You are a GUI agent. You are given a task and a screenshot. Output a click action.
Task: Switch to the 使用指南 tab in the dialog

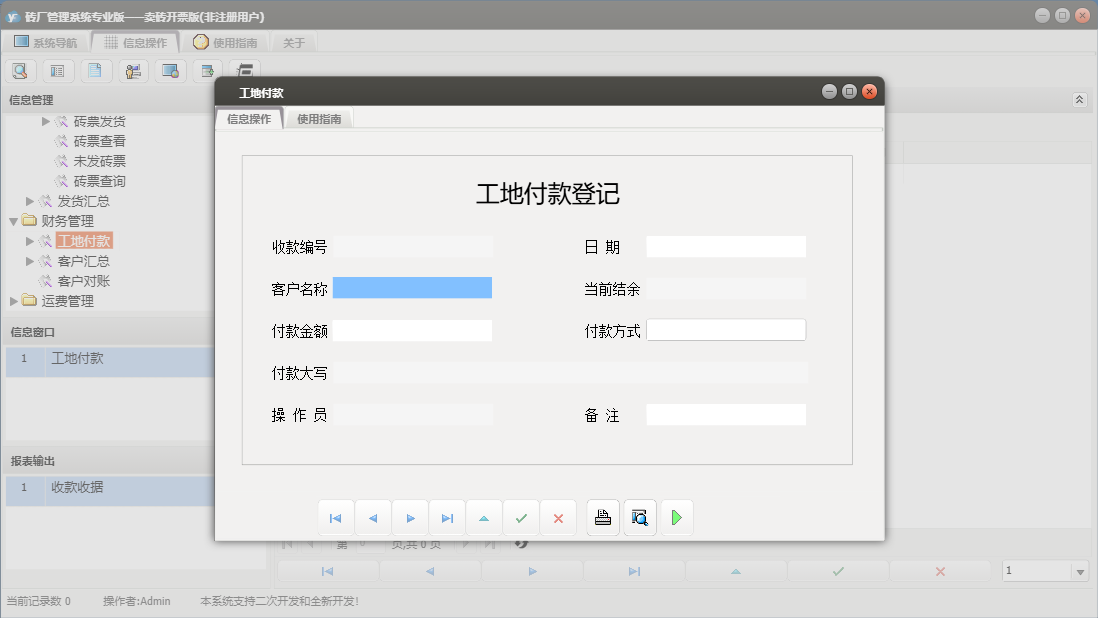[318, 117]
